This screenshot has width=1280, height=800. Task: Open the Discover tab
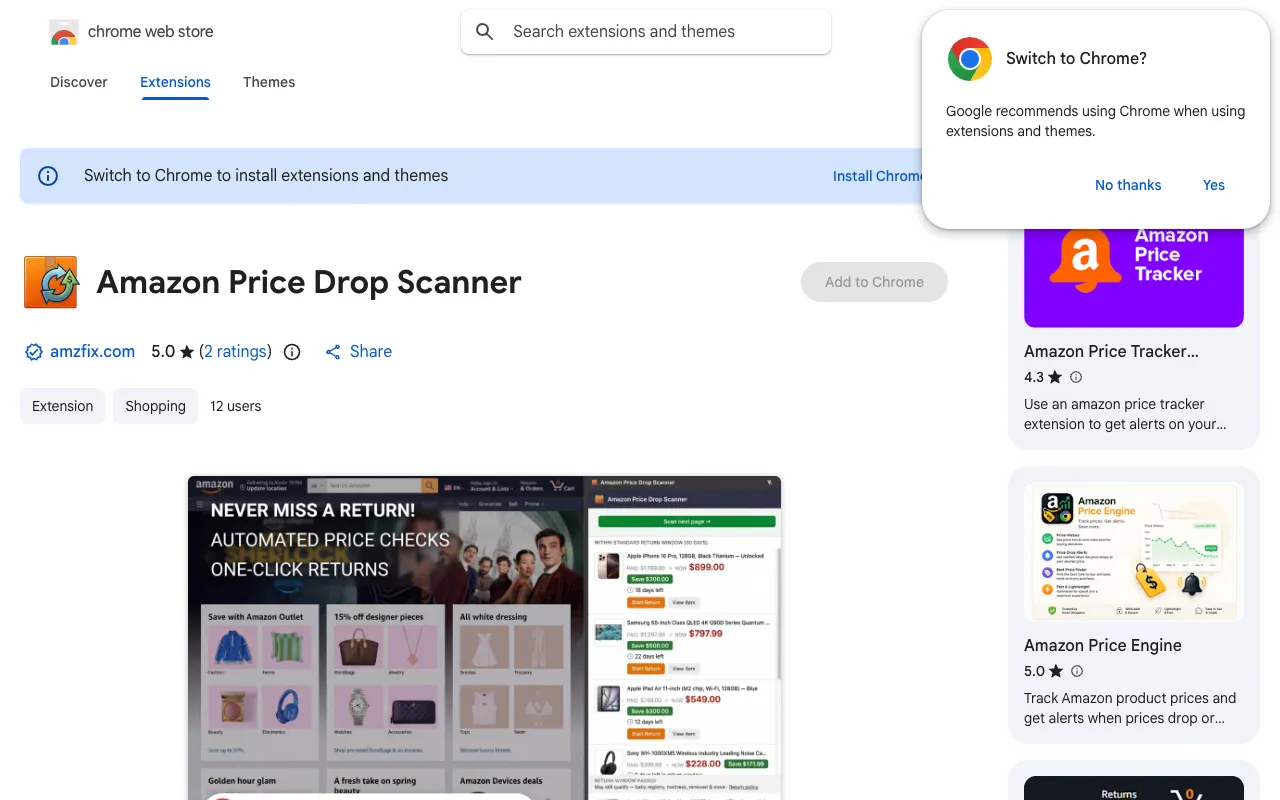coord(79,82)
